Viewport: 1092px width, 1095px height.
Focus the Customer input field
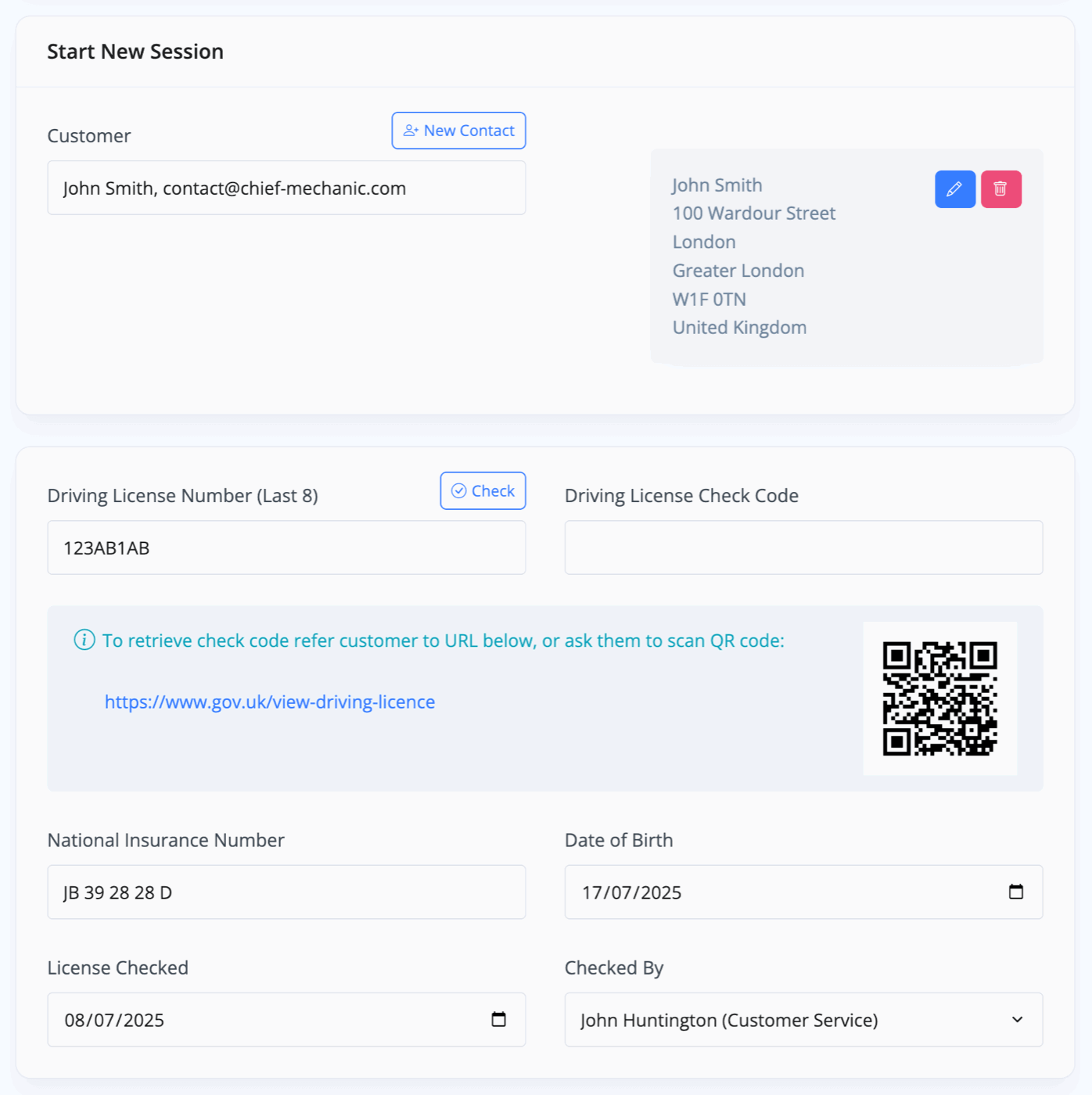[x=286, y=188]
